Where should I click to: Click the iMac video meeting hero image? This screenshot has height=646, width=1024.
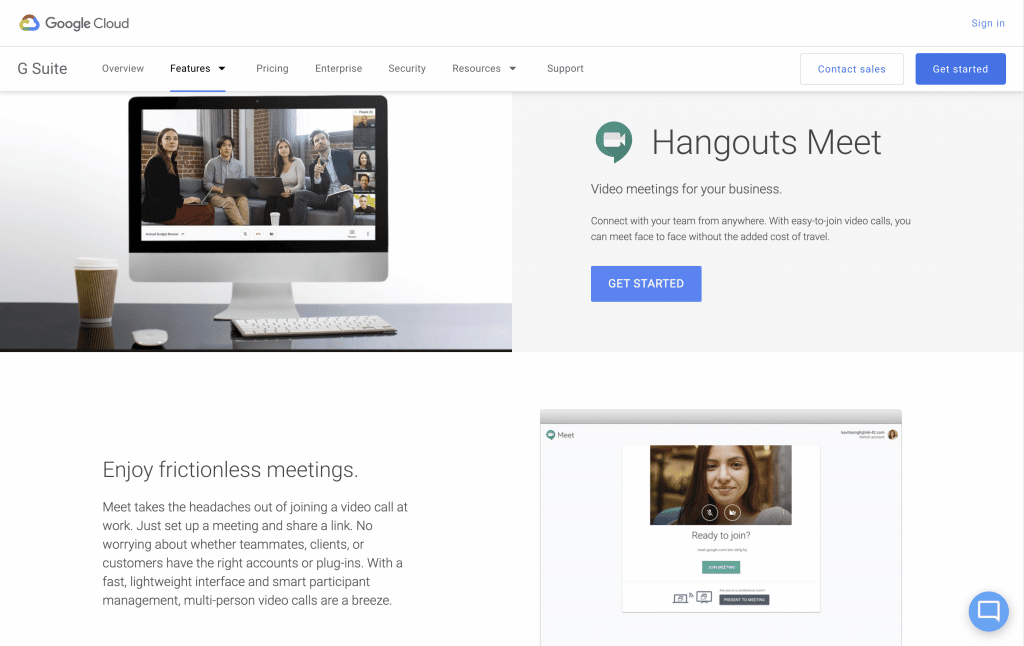click(256, 221)
